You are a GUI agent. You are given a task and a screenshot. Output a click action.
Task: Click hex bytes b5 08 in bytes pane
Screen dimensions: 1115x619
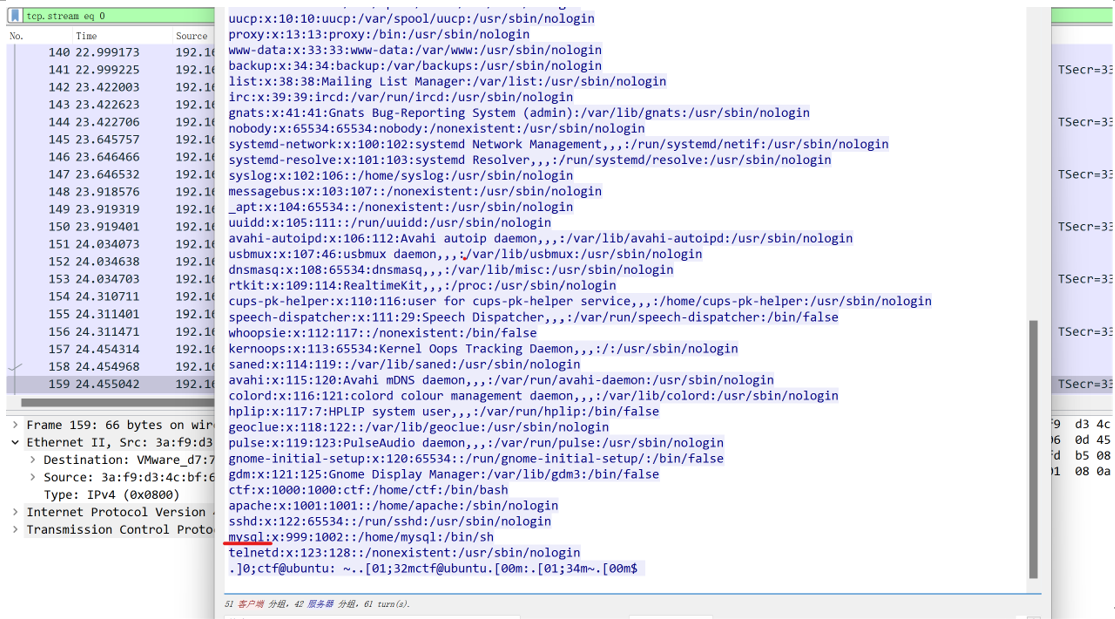coord(1092,455)
